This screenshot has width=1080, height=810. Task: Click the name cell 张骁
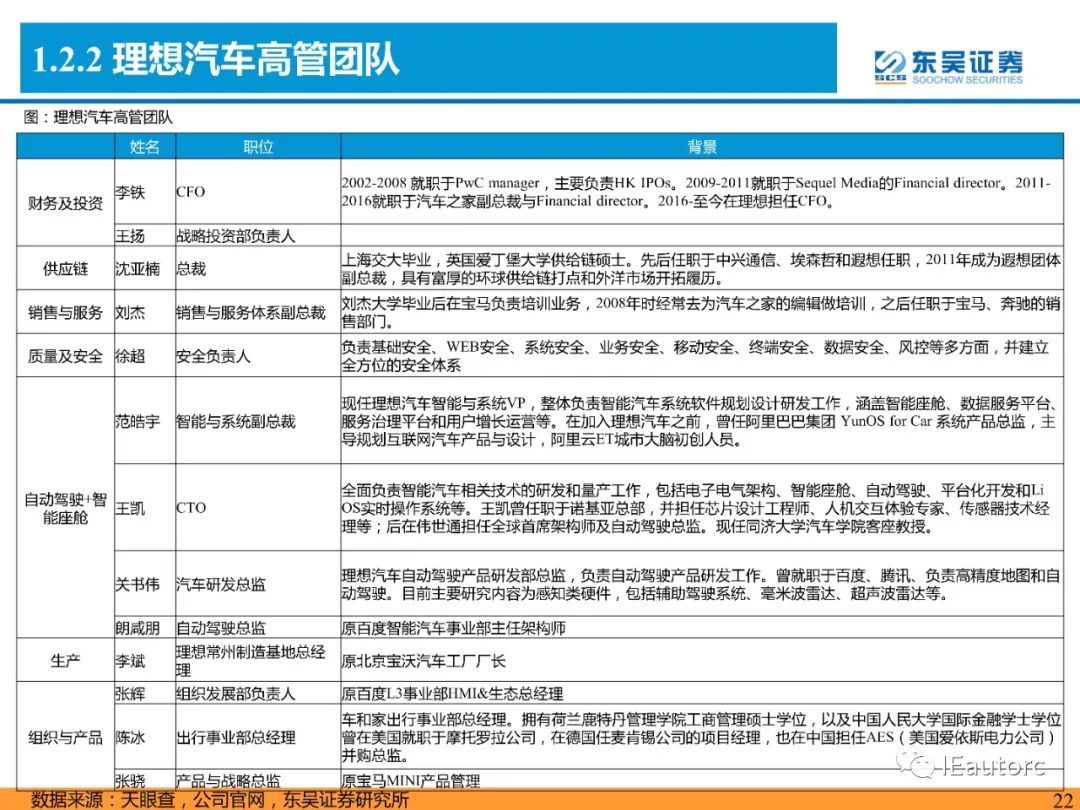(145, 780)
